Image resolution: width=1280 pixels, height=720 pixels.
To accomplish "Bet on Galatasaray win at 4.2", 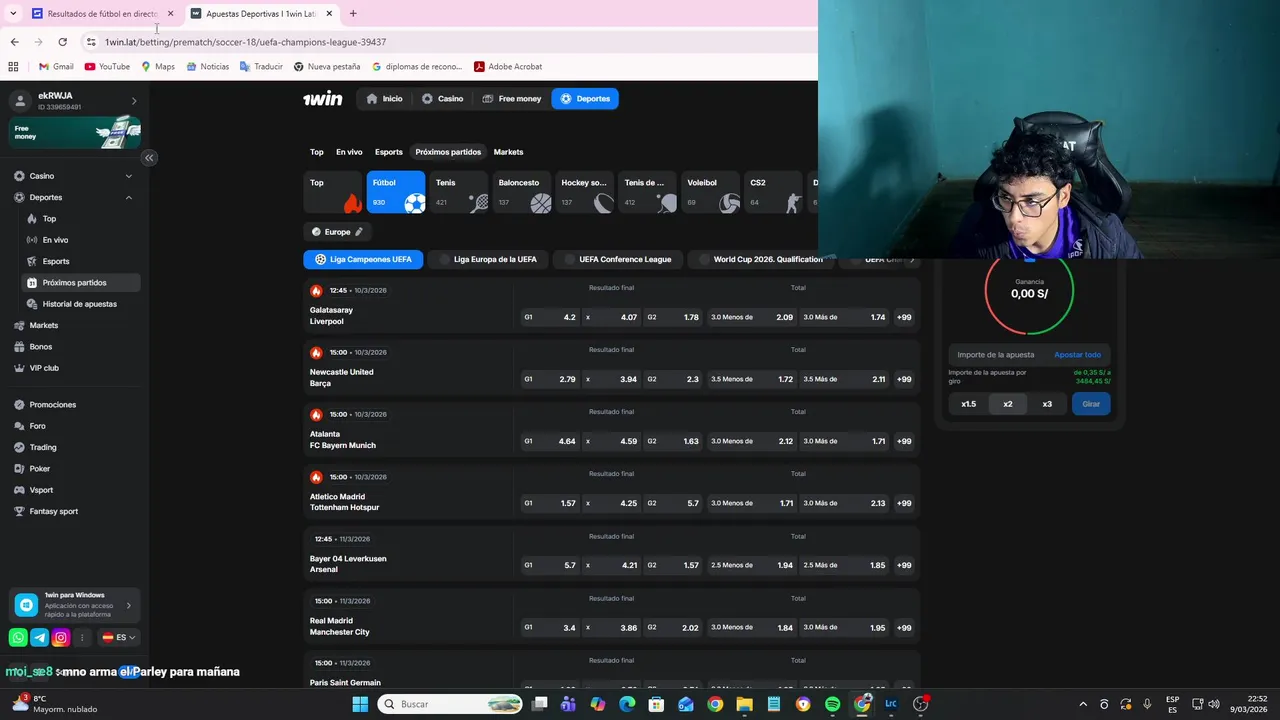I will [551, 317].
